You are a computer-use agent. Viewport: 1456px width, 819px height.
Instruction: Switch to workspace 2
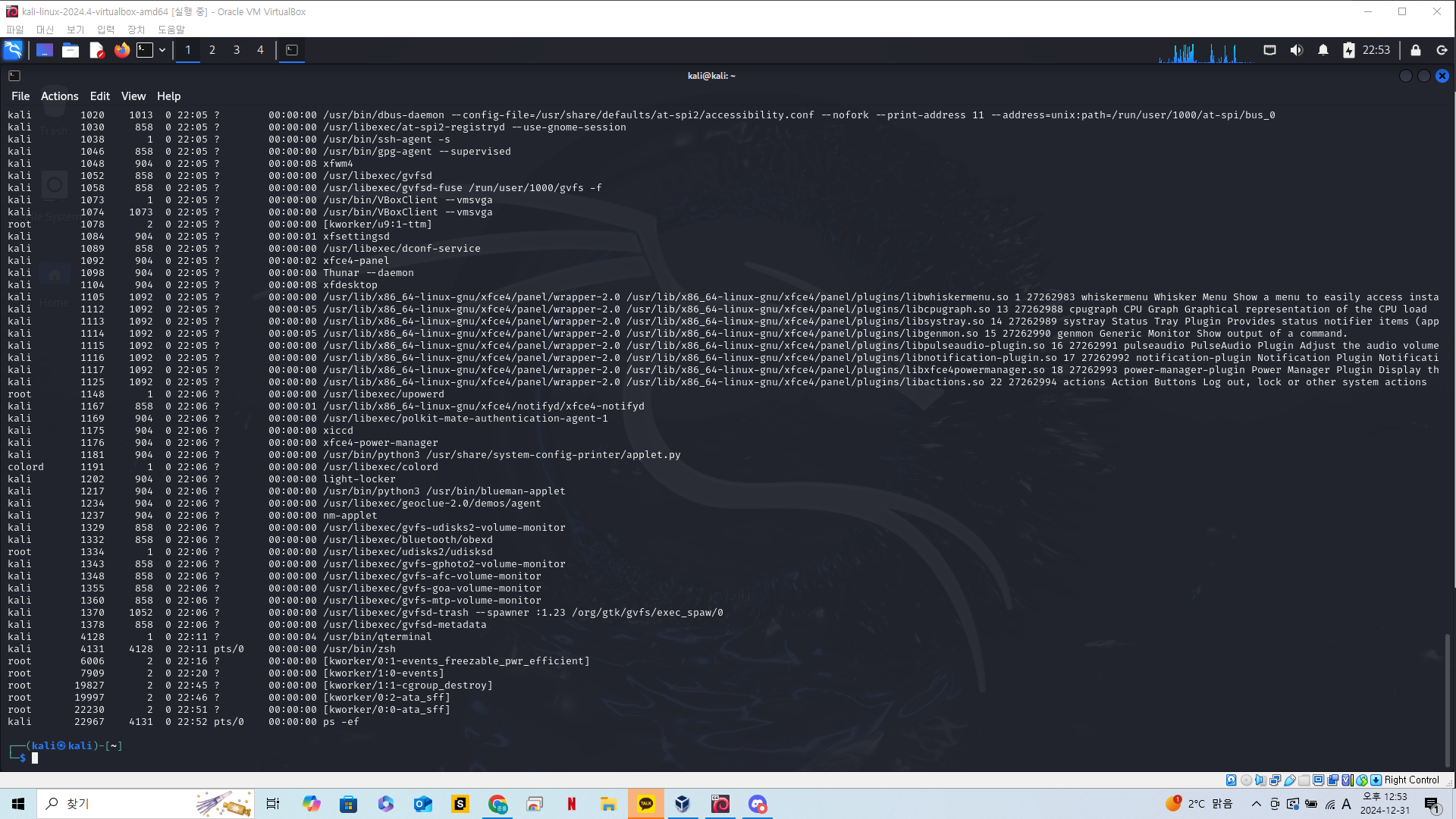(212, 50)
